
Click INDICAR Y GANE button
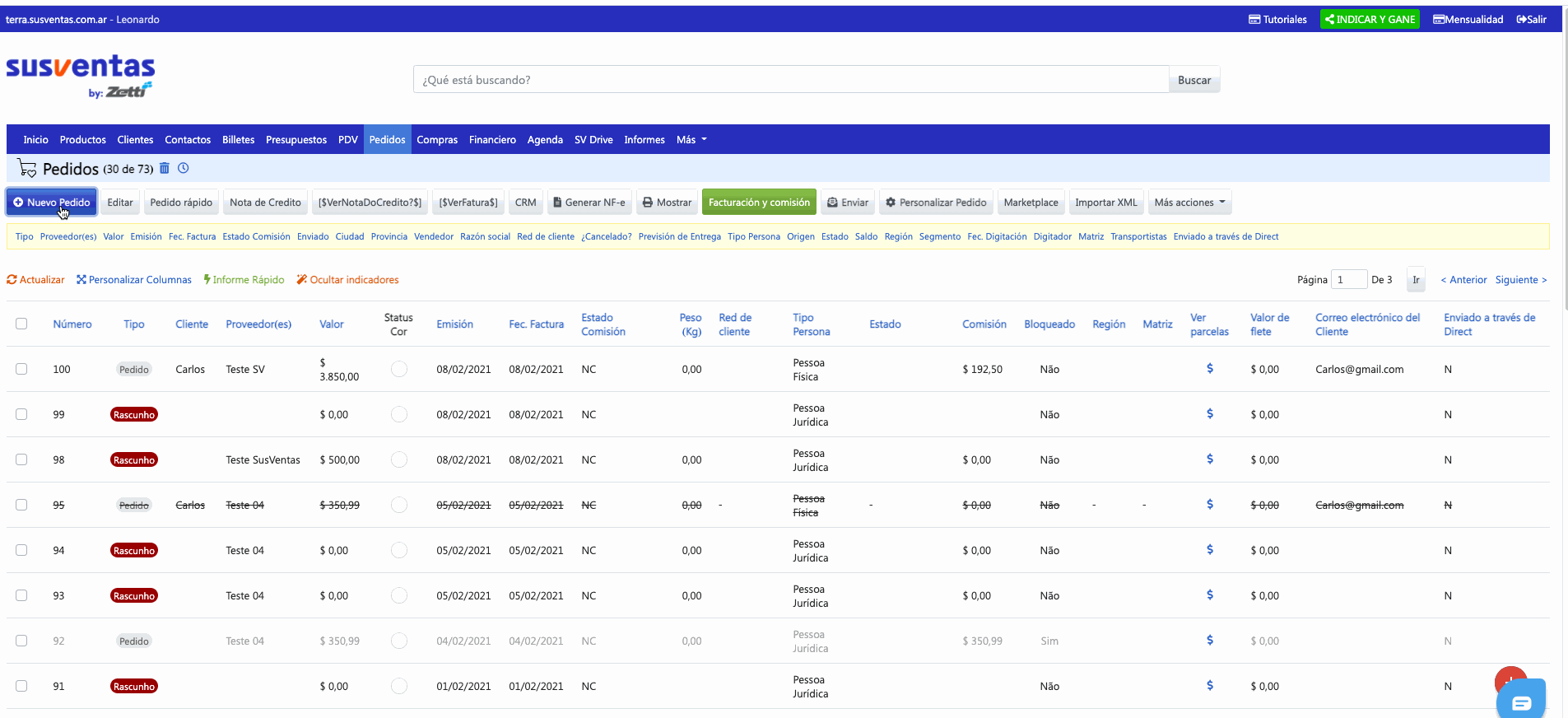tap(1370, 19)
